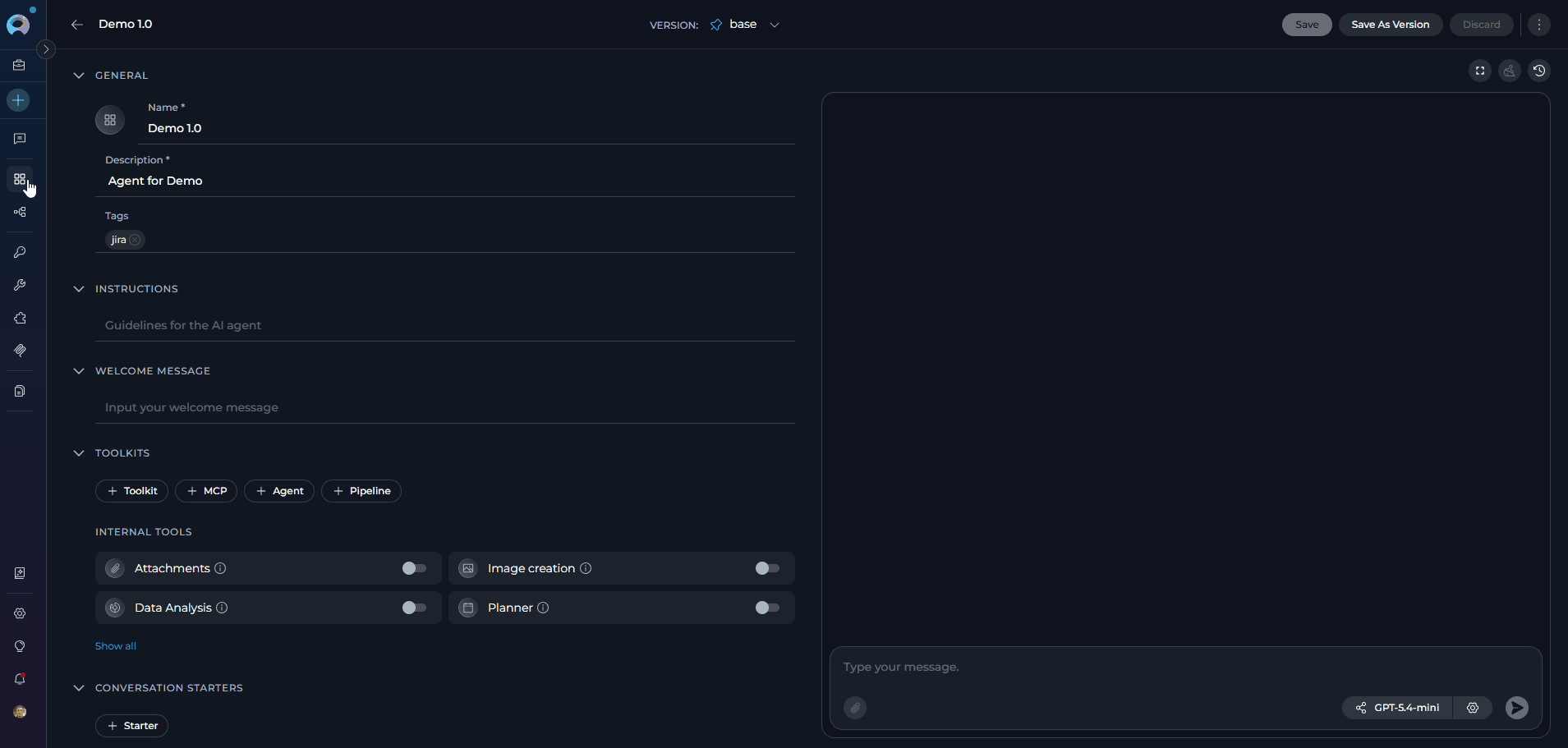This screenshot has height=748, width=1568.
Task: Click the Instructions guidelines input field
Action: tap(444, 325)
